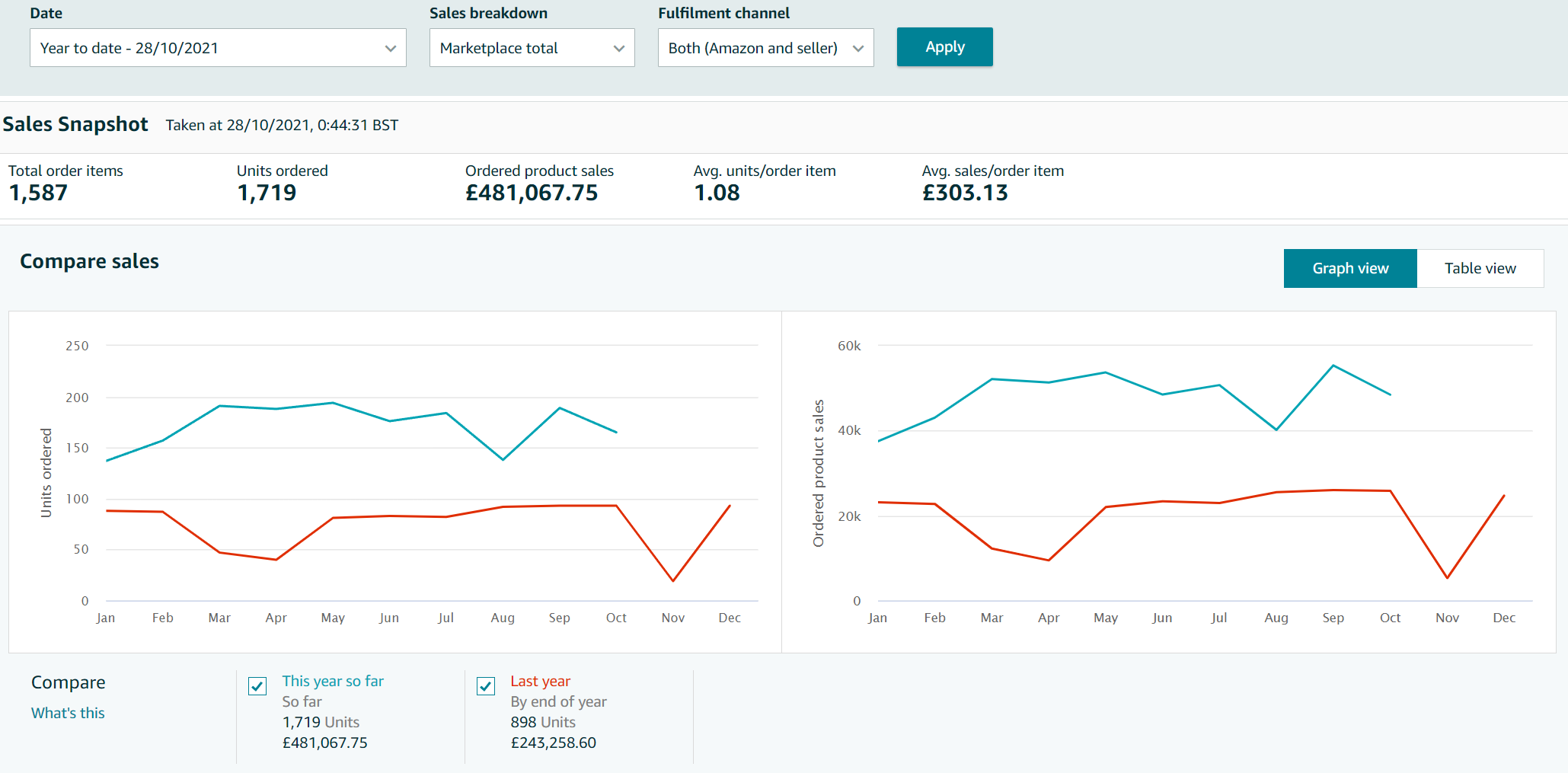1568x773 pixels.
Task: Click the This year so far label
Action: click(x=333, y=681)
